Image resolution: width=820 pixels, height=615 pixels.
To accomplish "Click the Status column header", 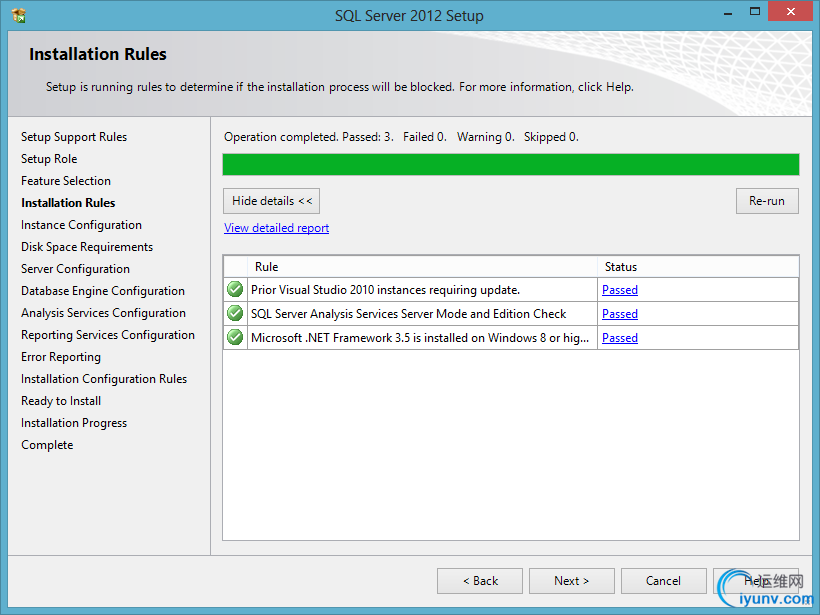I will [698, 267].
